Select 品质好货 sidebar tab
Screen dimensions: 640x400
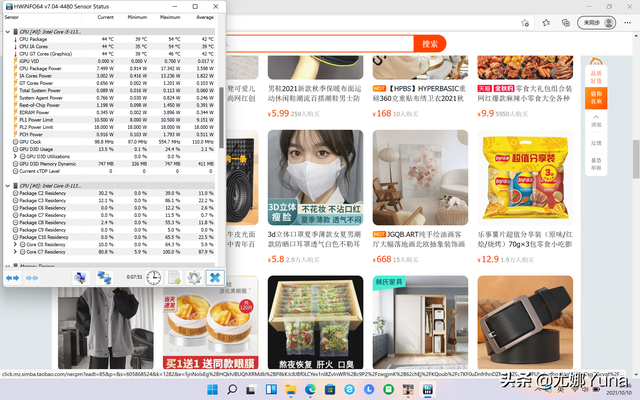(x=596, y=76)
